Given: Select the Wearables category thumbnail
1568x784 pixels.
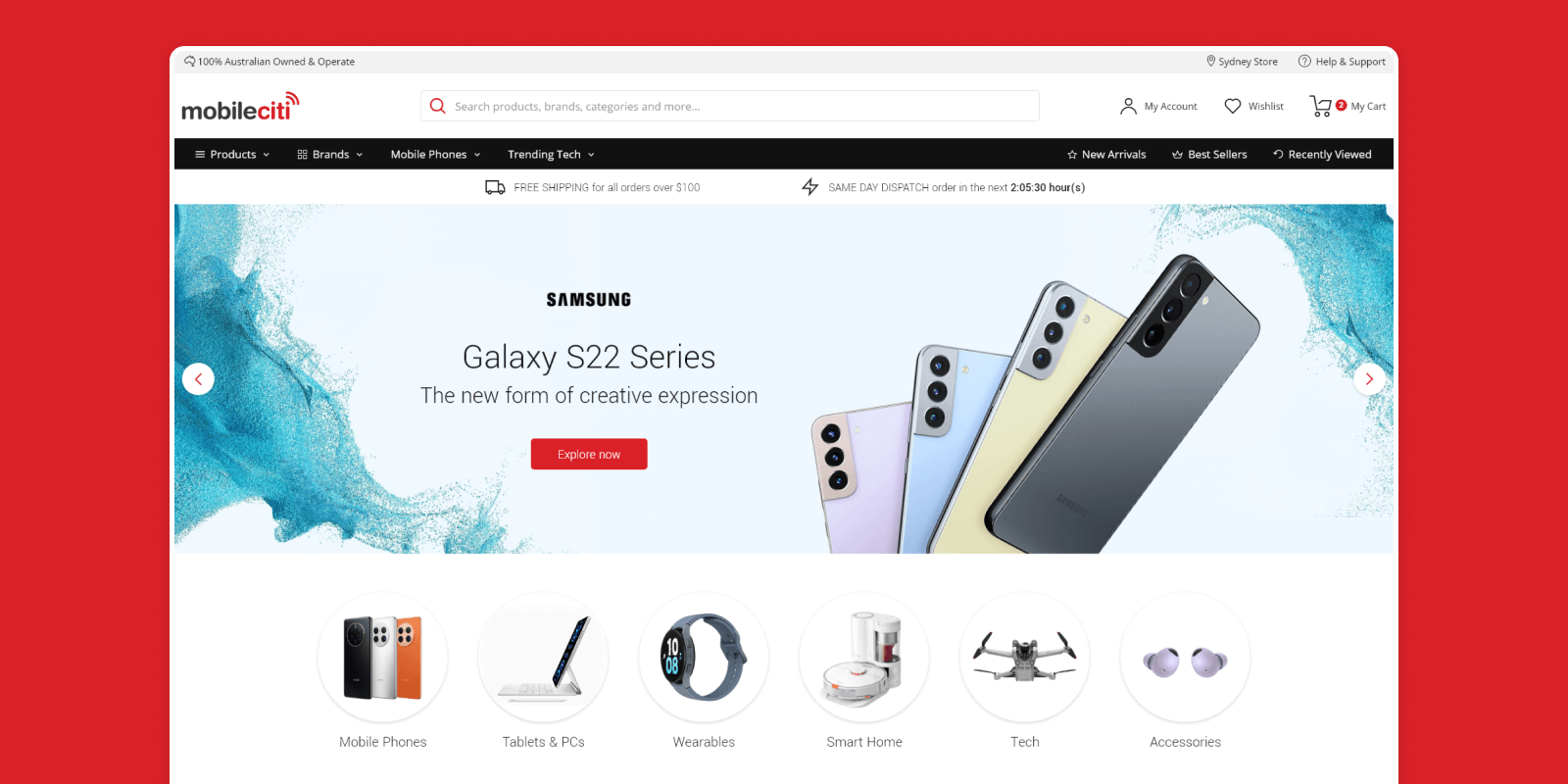Looking at the screenshot, I should [x=704, y=658].
